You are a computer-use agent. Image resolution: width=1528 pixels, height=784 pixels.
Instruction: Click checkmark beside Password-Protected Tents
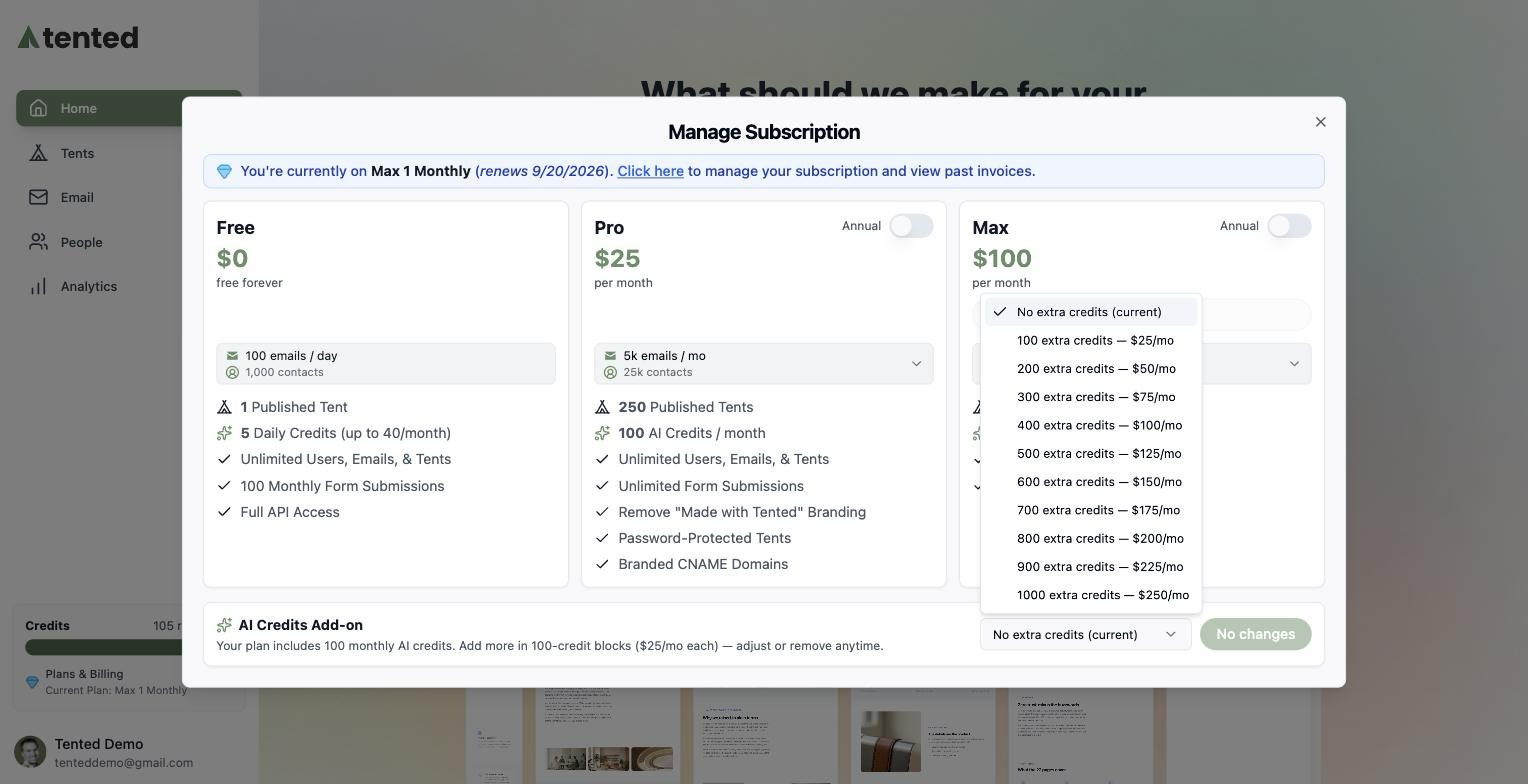[x=602, y=538]
